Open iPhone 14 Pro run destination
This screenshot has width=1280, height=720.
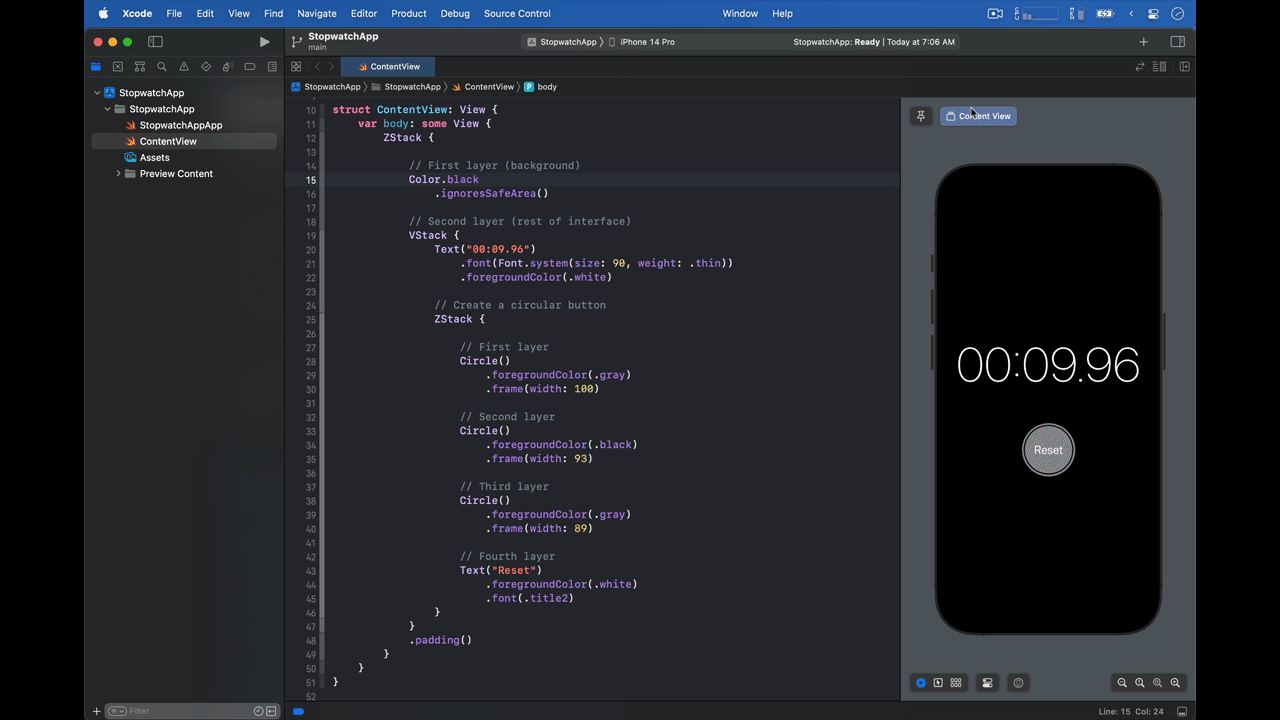pos(645,42)
